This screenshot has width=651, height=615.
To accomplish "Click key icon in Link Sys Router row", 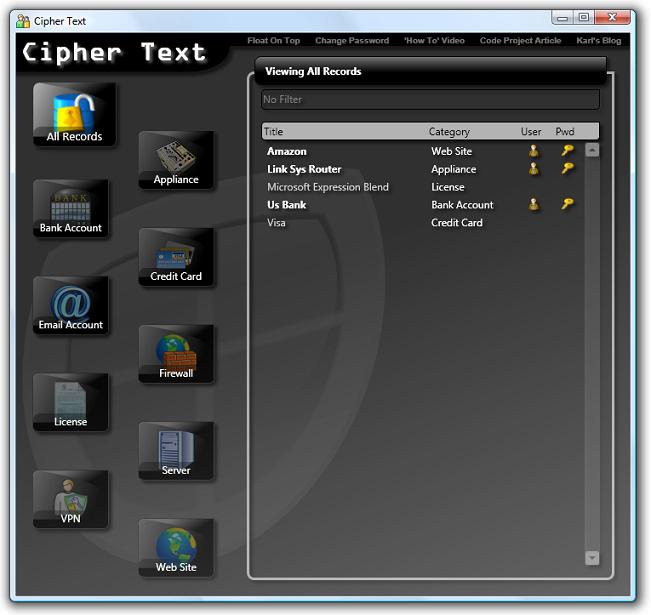I will pos(567,168).
